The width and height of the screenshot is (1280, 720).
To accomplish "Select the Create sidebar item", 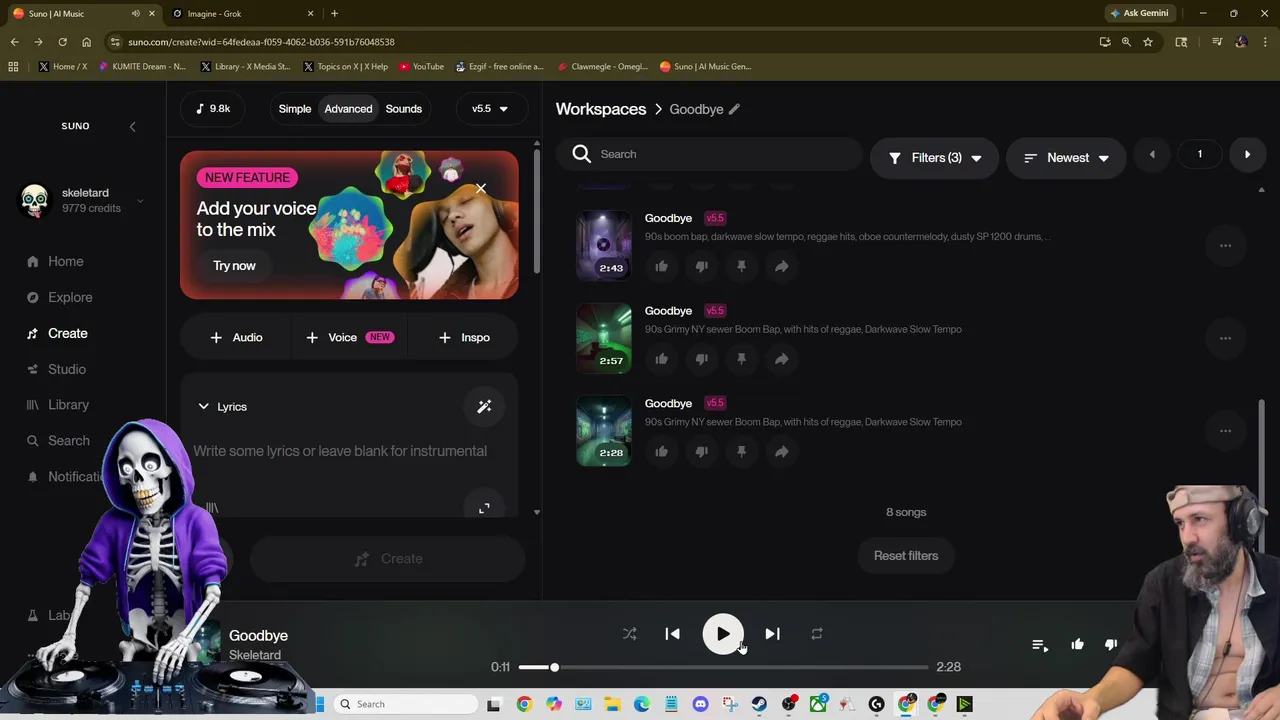I will 68,333.
